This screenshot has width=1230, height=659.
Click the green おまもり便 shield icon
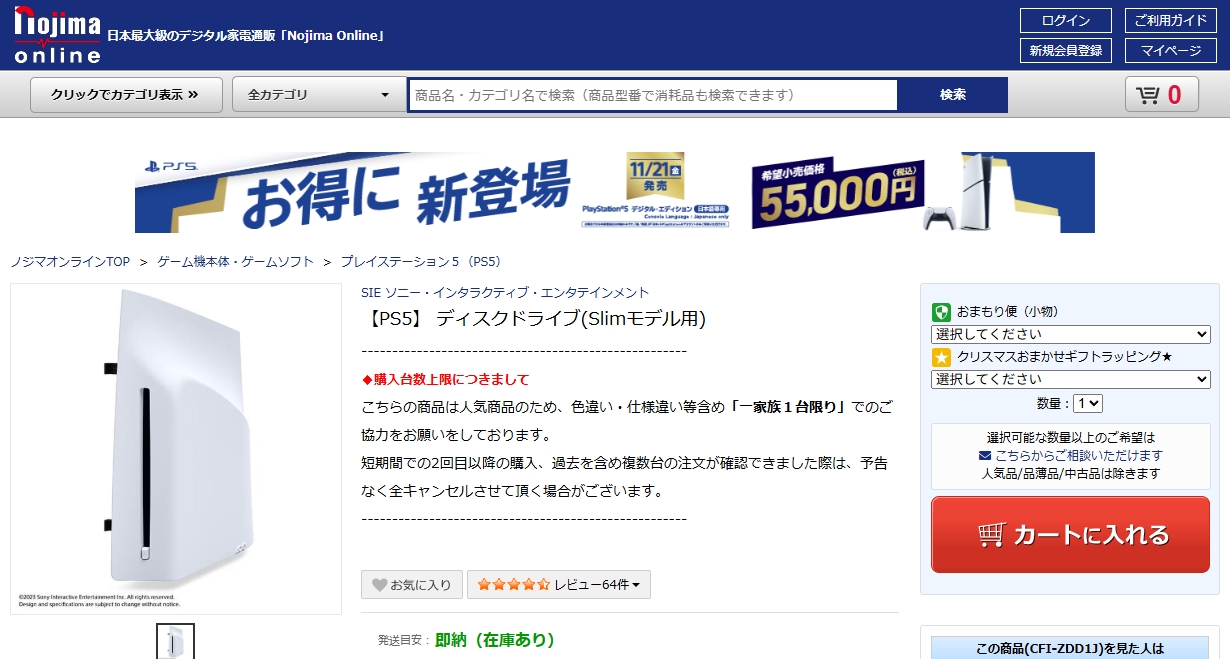(x=941, y=312)
